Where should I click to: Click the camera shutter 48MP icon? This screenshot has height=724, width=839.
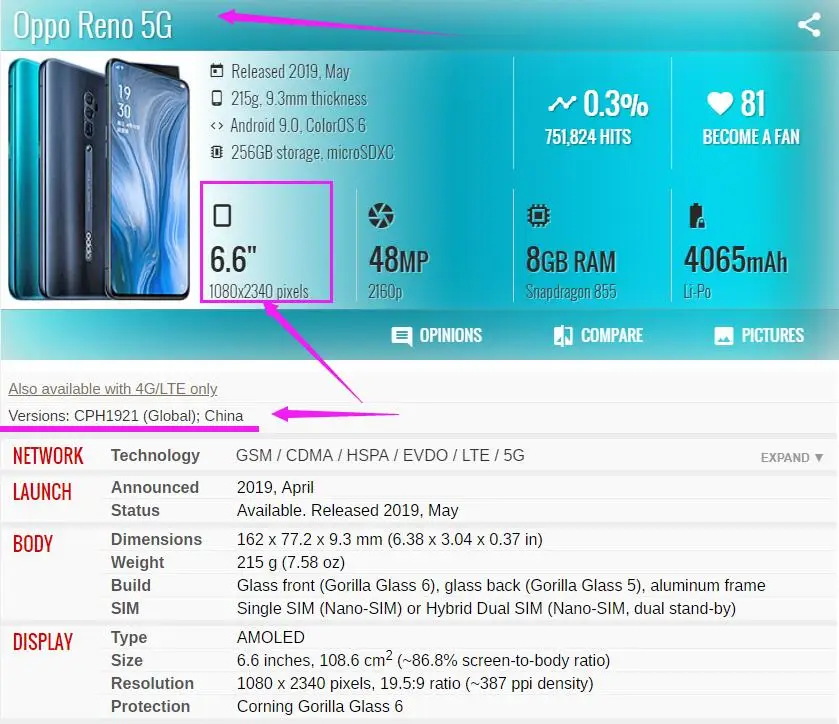[x=381, y=216]
